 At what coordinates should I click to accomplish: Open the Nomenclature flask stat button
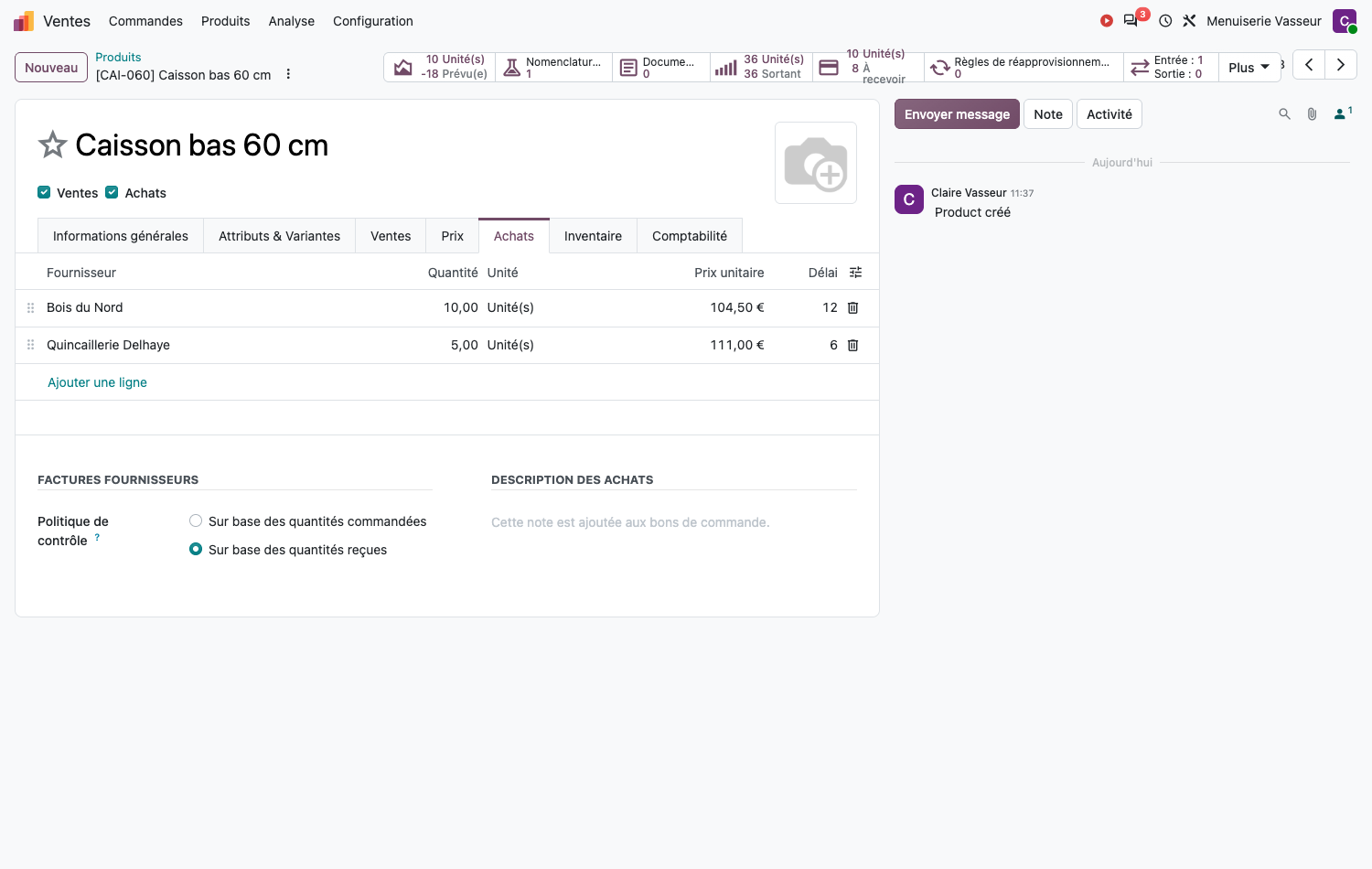[553, 67]
